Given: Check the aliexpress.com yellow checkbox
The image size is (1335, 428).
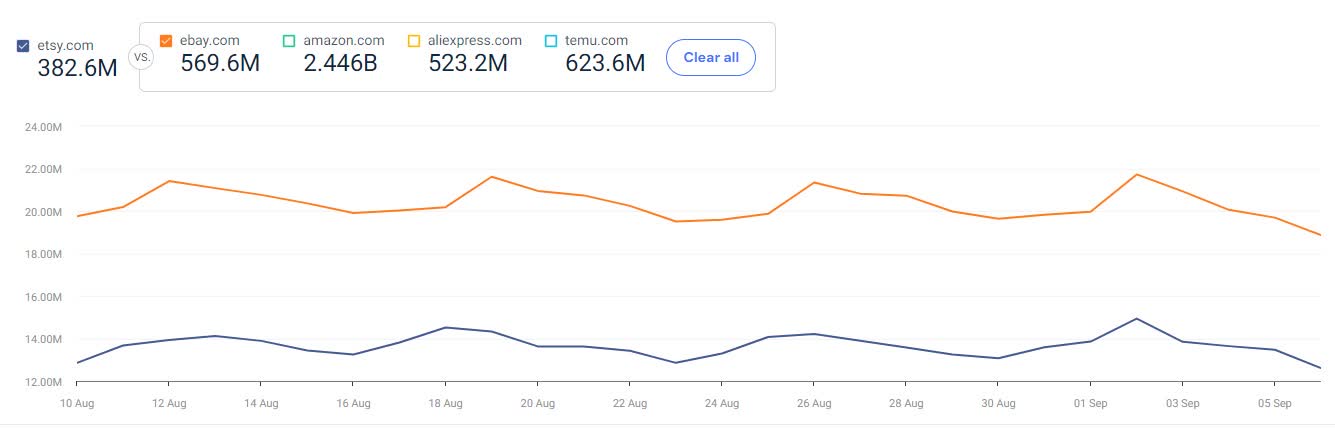Looking at the screenshot, I should [x=414, y=41].
